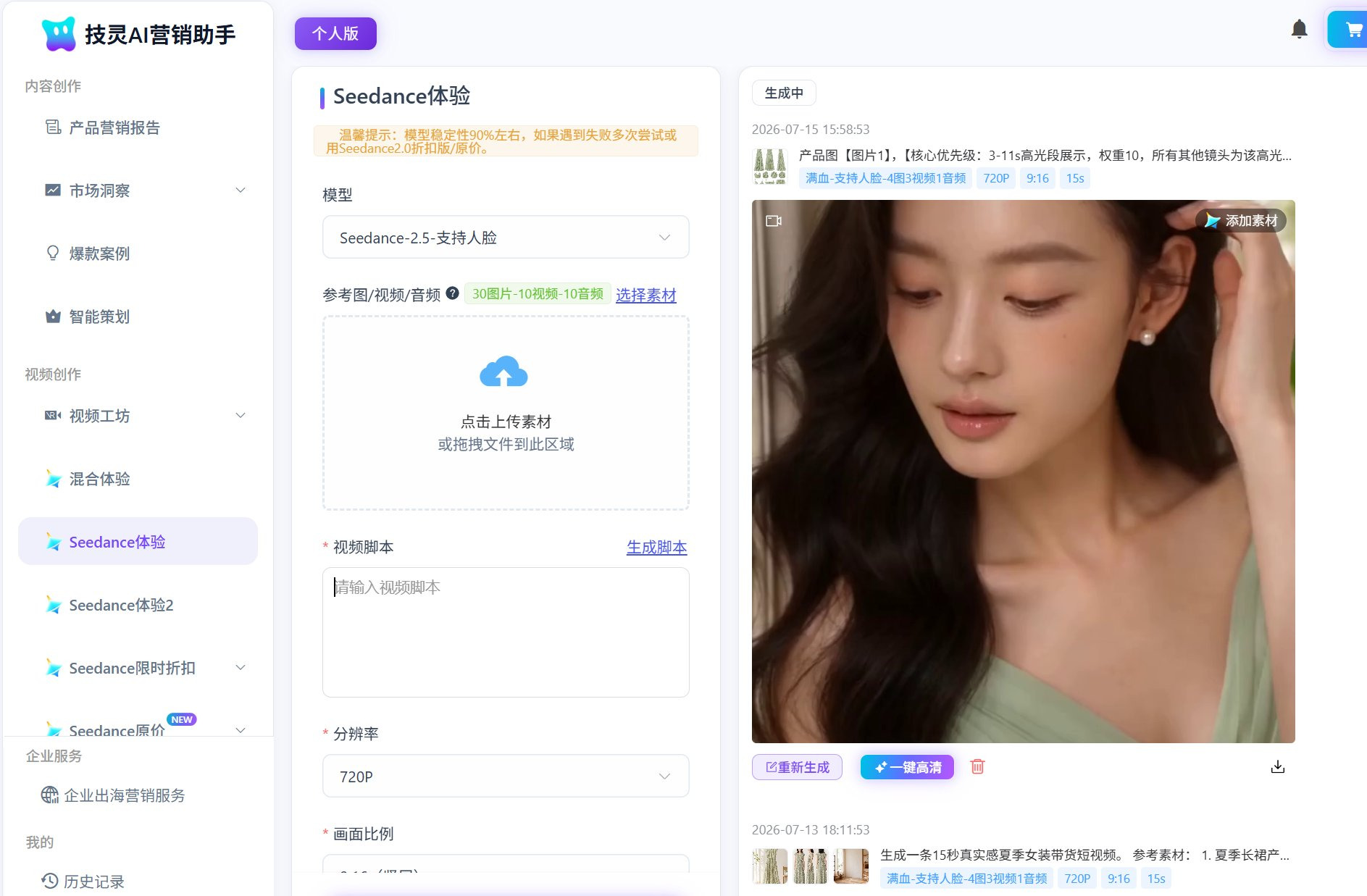Click the 重新生成 button
The image size is (1367, 896).
coord(797,767)
